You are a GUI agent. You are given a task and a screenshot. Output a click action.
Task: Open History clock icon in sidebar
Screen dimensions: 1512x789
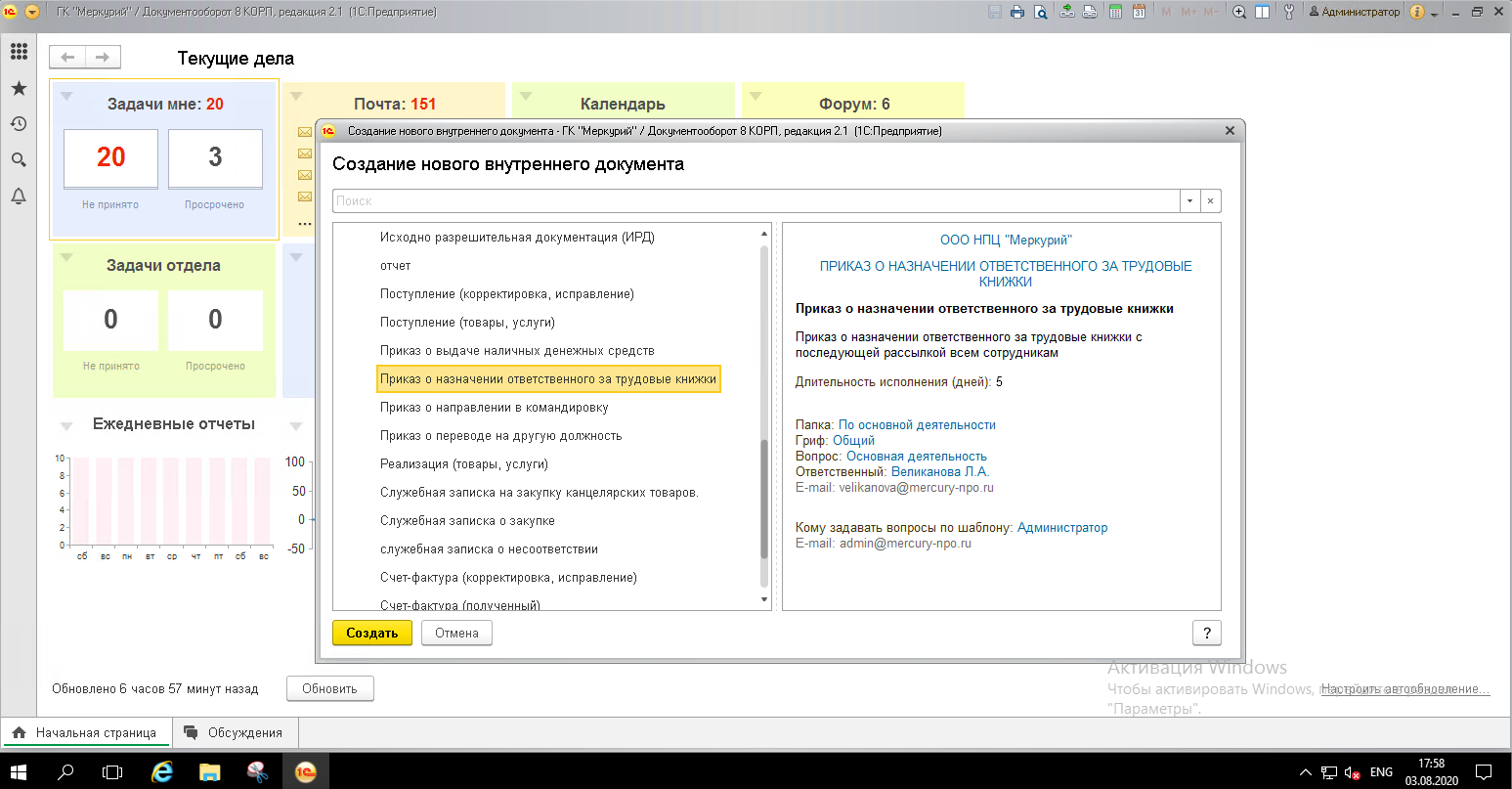pyautogui.click(x=19, y=124)
